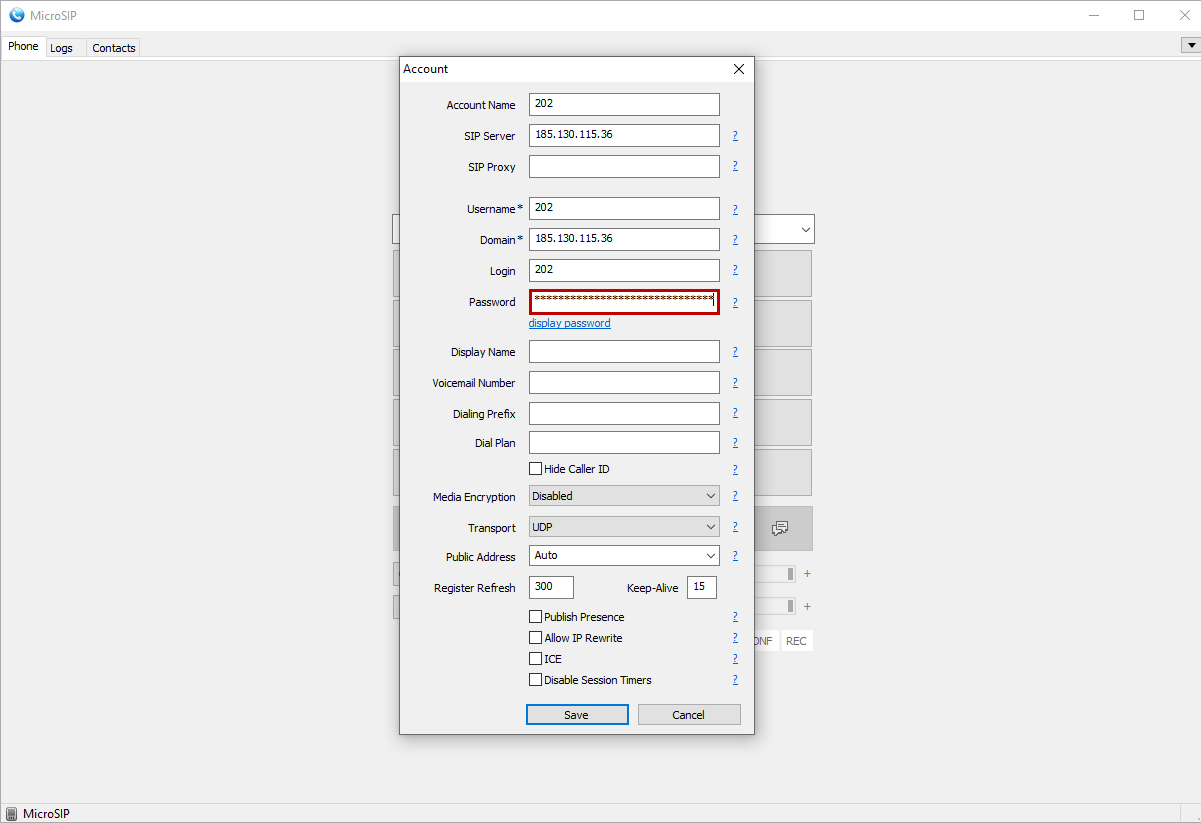Switch to the Logs tab
Screen dimensions: 1201x823
[61, 48]
